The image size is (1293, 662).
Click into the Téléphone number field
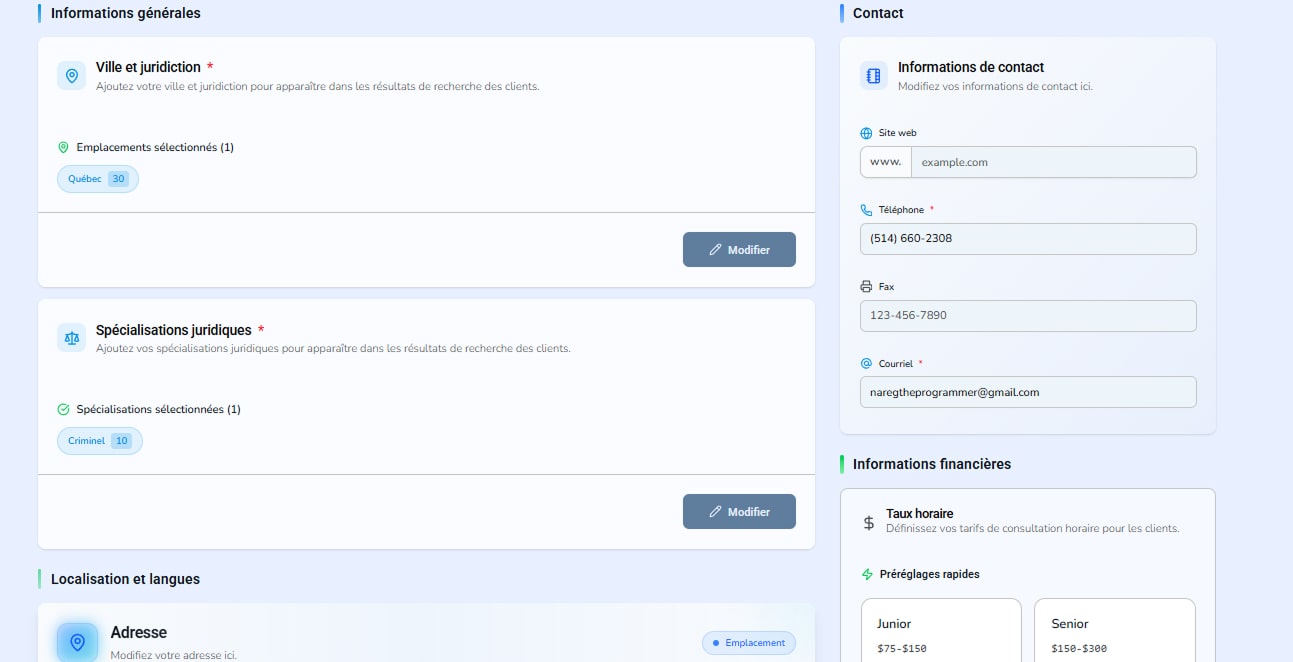click(x=1027, y=239)
